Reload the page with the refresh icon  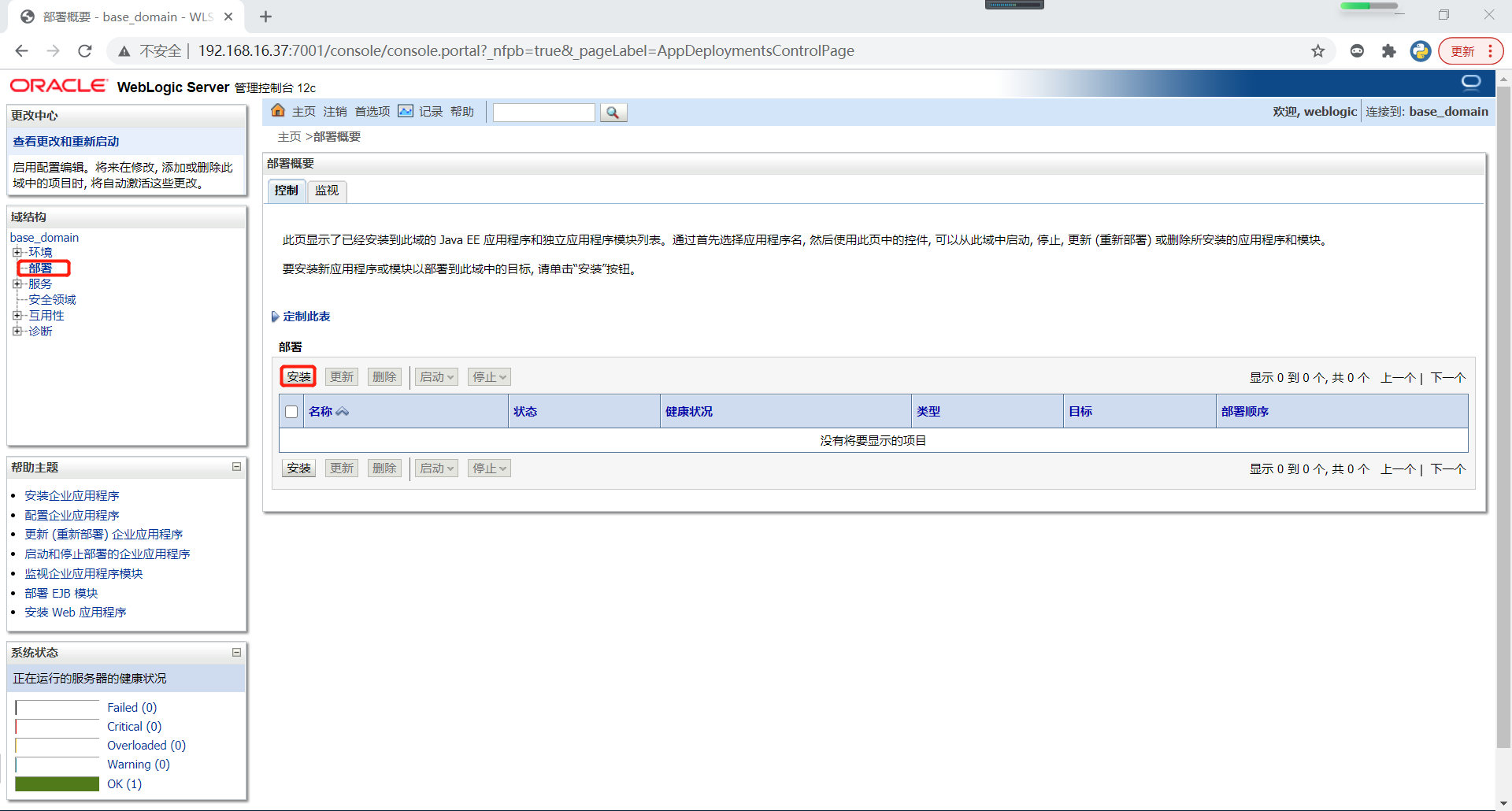point(85,51)
